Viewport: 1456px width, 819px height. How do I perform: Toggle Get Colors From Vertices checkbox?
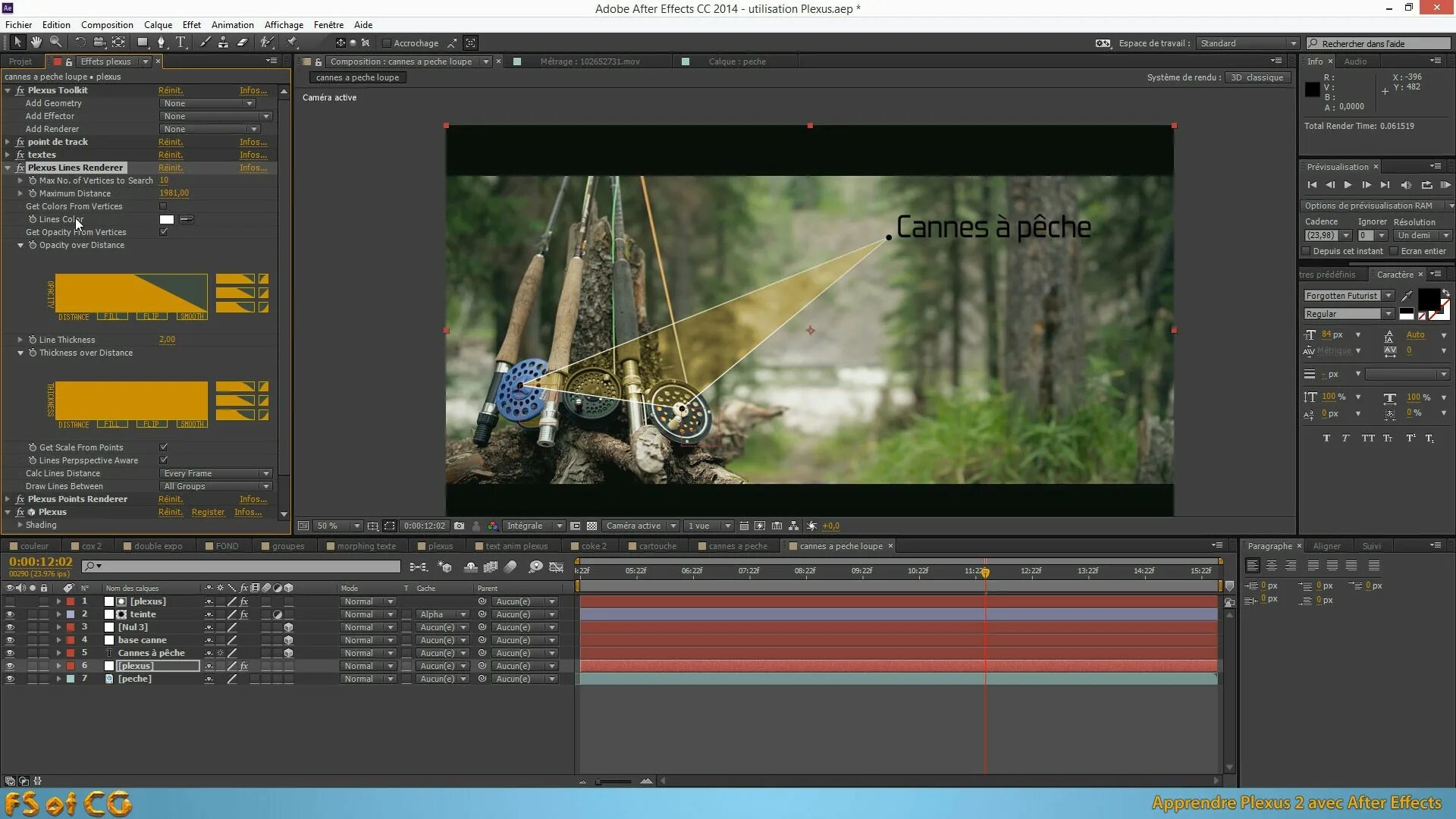[x=163, y=206]
